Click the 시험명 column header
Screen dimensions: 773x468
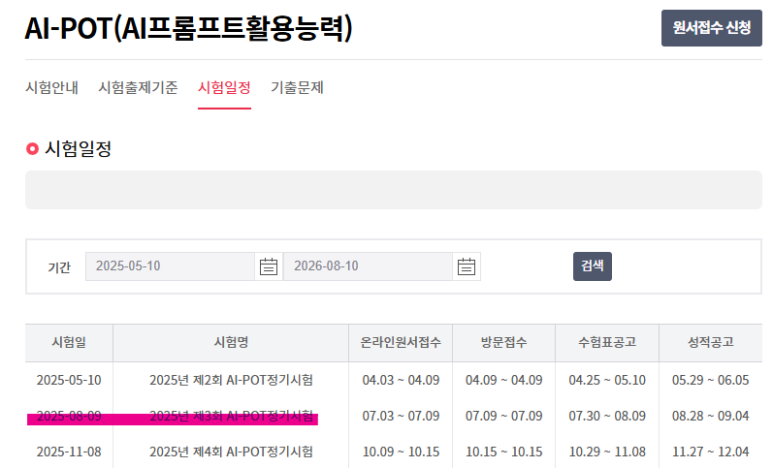point(231,342)
